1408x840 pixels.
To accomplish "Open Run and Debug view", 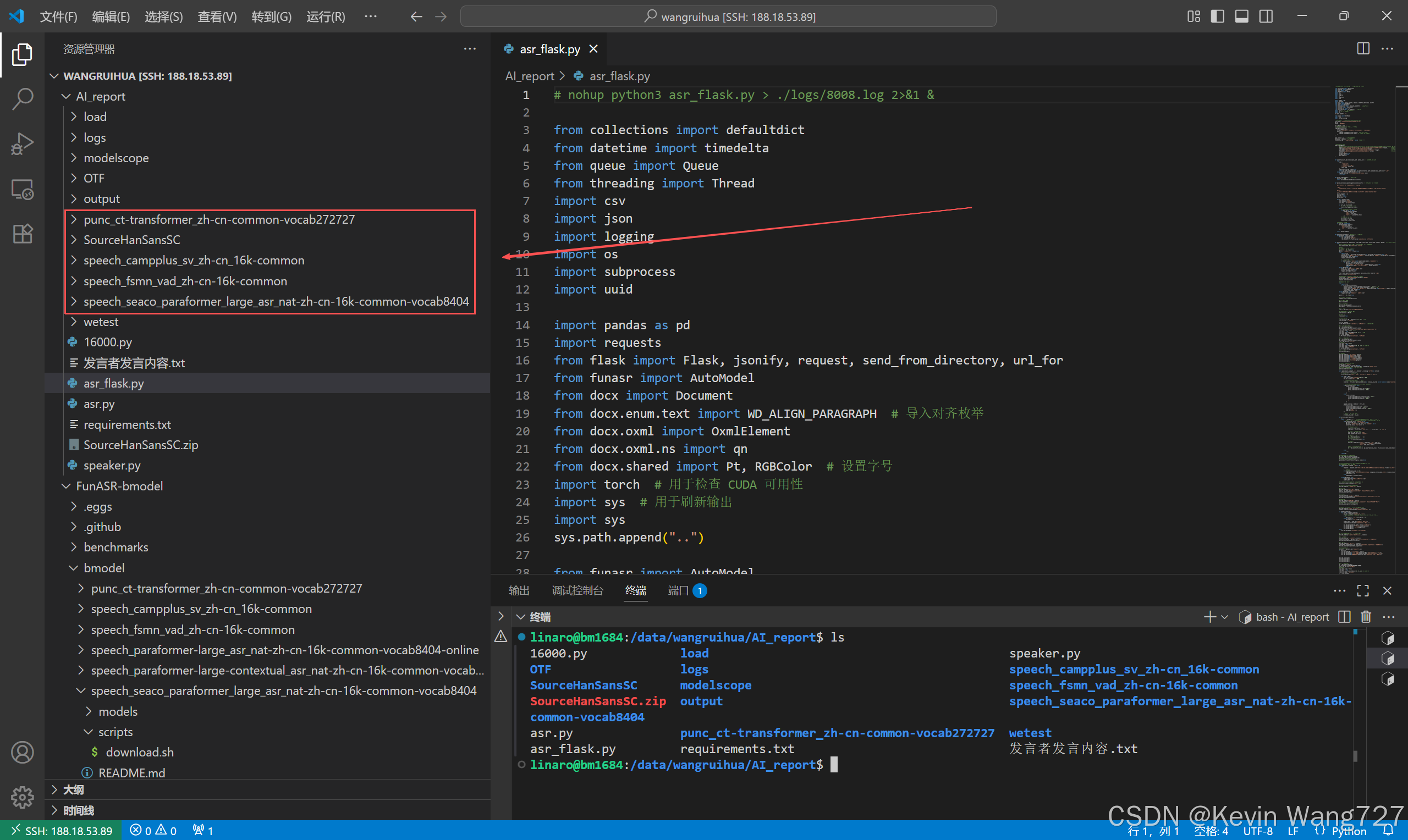I will click(22, 144).
